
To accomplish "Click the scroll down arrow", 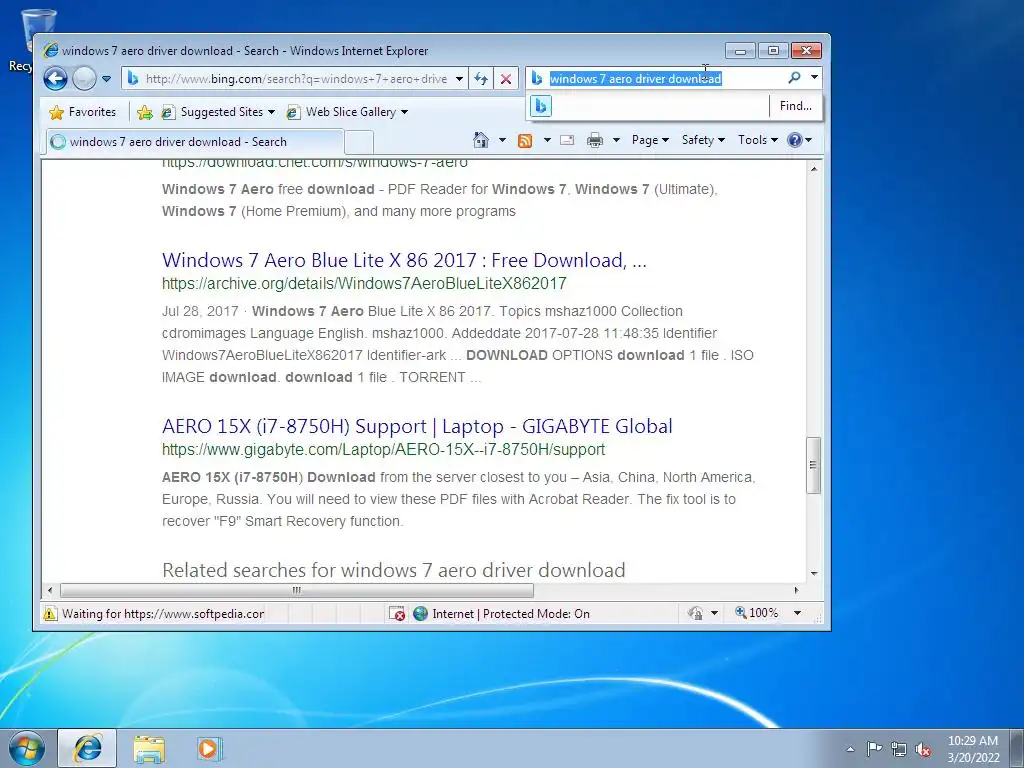I will 814,573.
